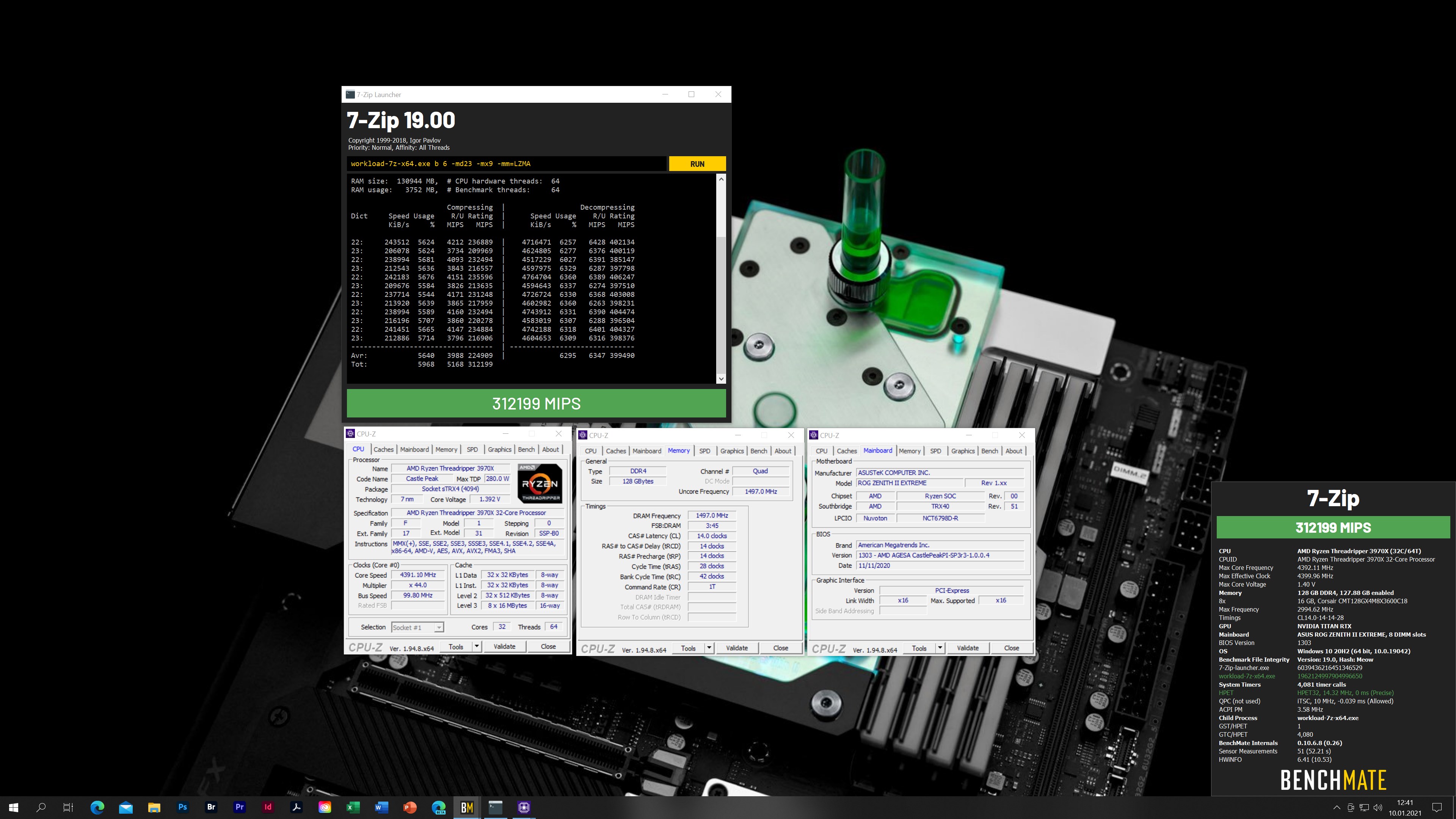The height and width of the screenshot is (819, 1456).
Task: Expand Tools dropdown arrow in CPU-Z Mainboard window
Action: tap(940, 648)
